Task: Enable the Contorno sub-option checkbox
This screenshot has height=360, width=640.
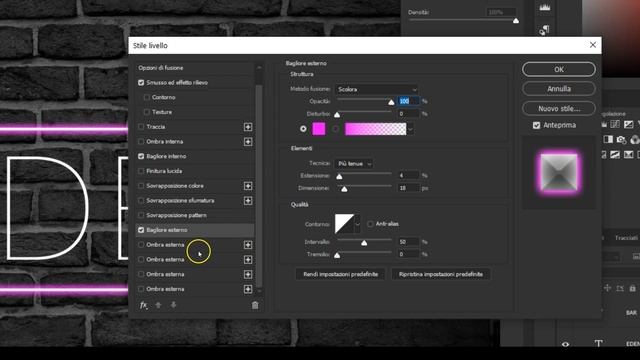Action: tap(147, 97)
